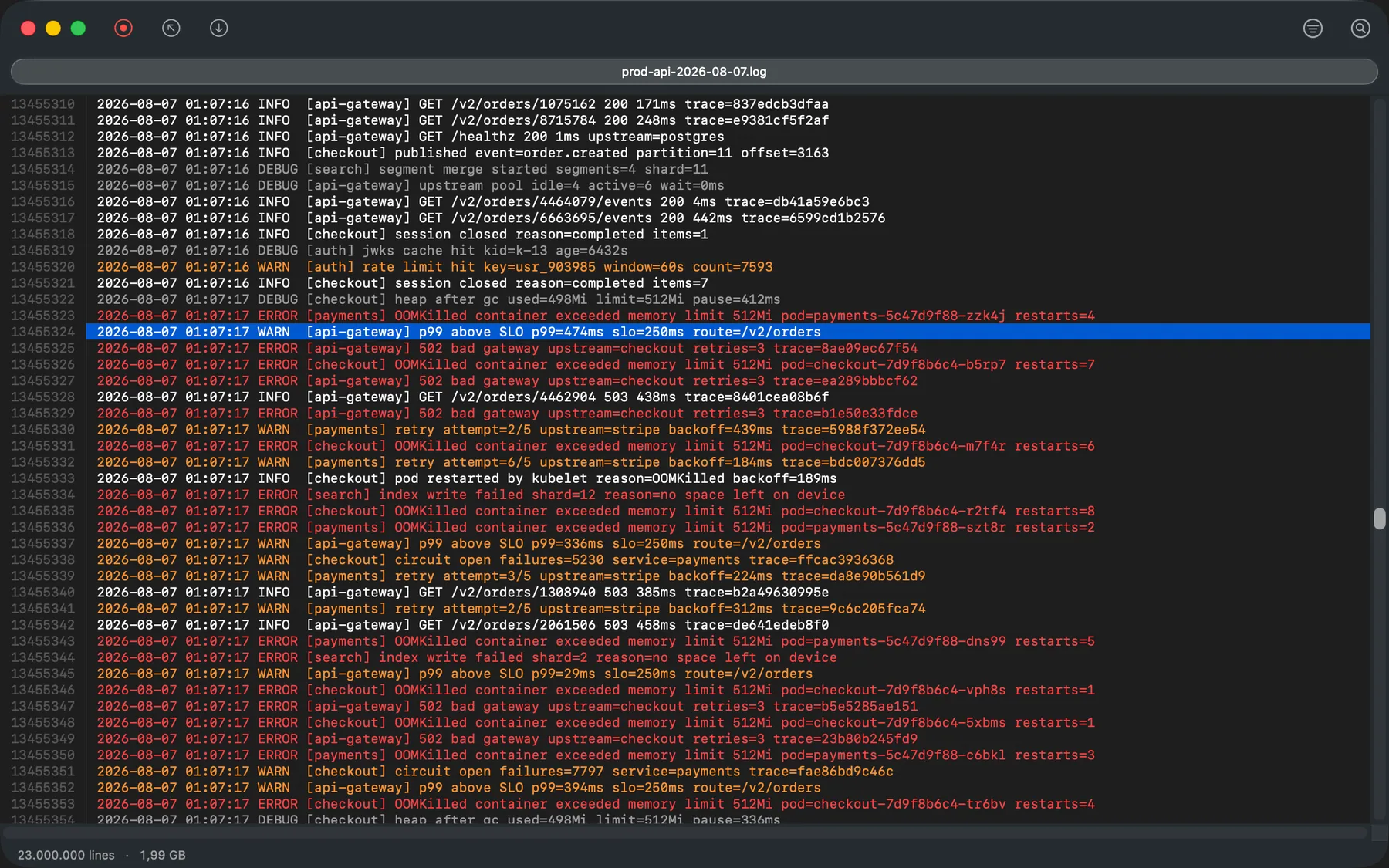
Task: Click the red record/follow icon
Action: pyautogui.click(x=123, y=29)
